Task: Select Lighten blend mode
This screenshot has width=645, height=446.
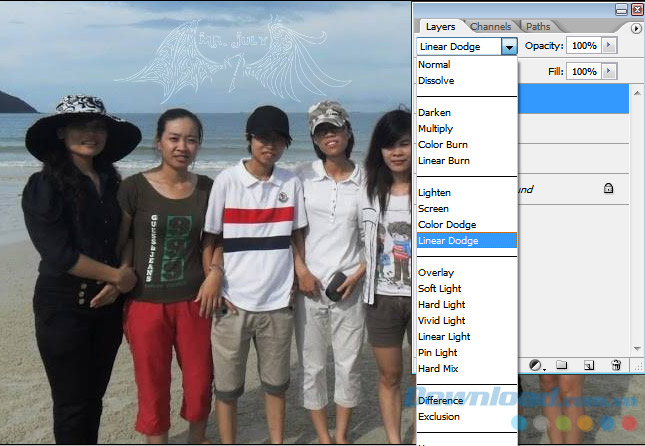Action: [434, 193]
